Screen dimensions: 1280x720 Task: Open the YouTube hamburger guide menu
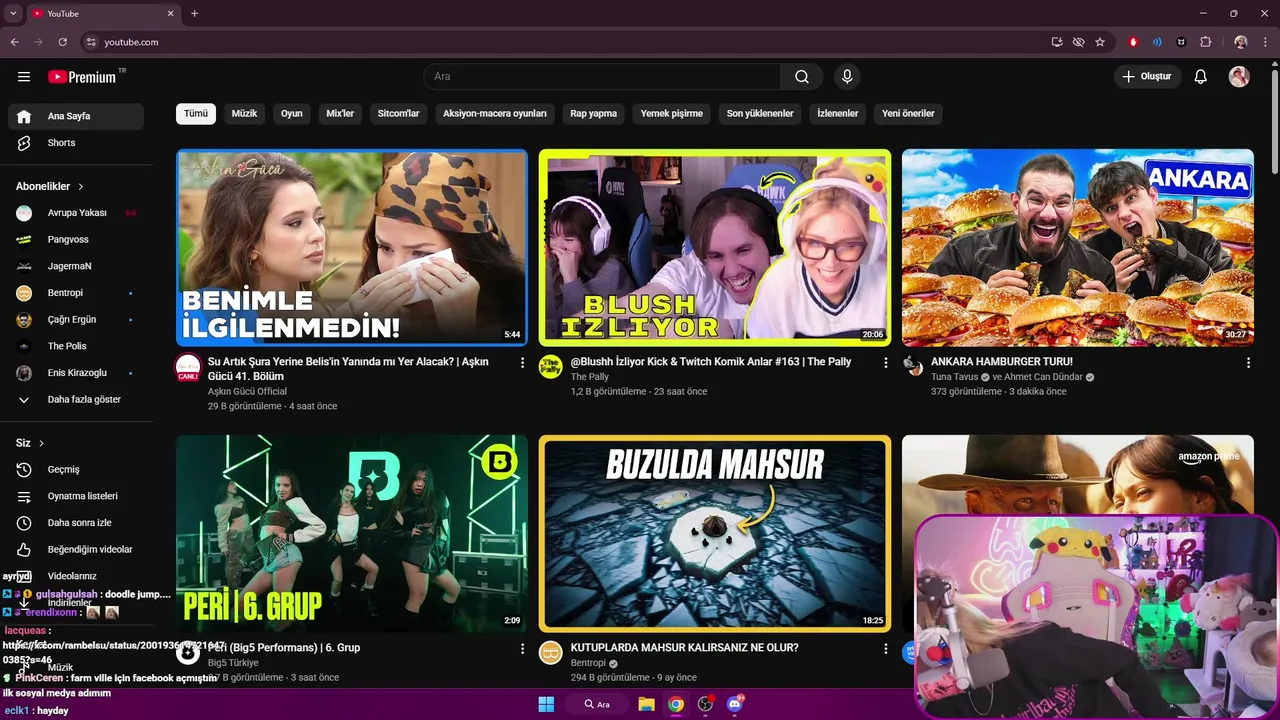click(24, 77)
